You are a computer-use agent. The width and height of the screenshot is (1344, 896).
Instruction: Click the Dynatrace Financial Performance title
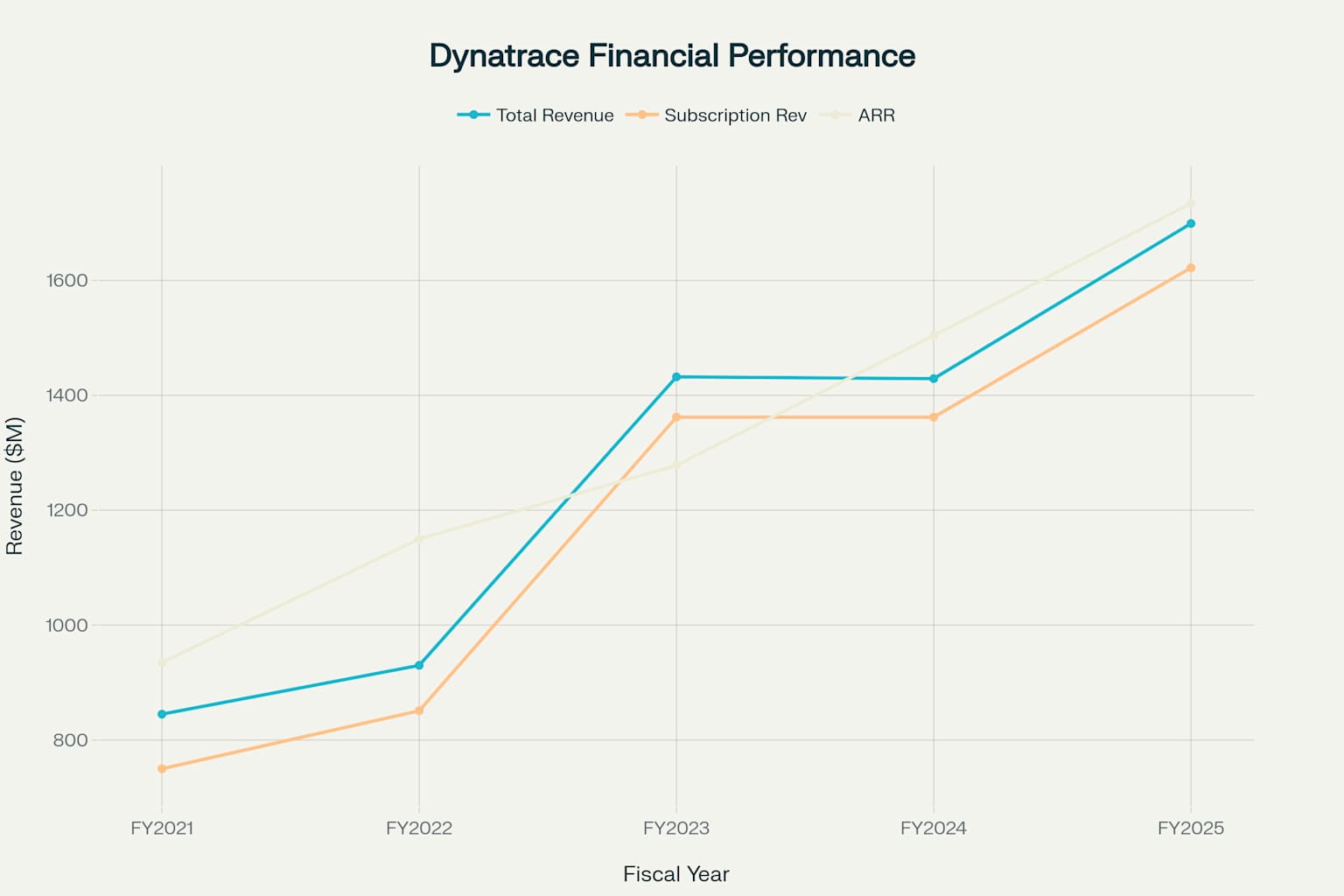pos(672,56)
